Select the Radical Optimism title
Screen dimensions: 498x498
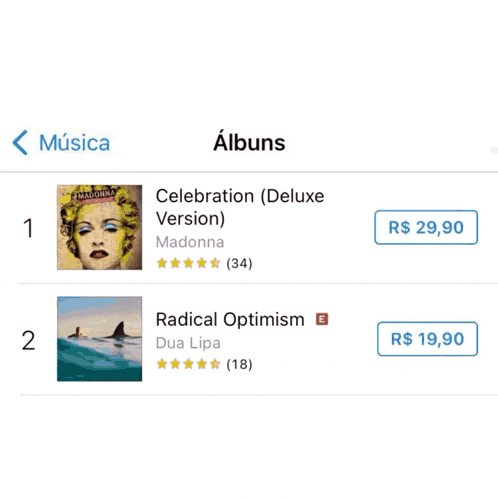tap(230, 319)
